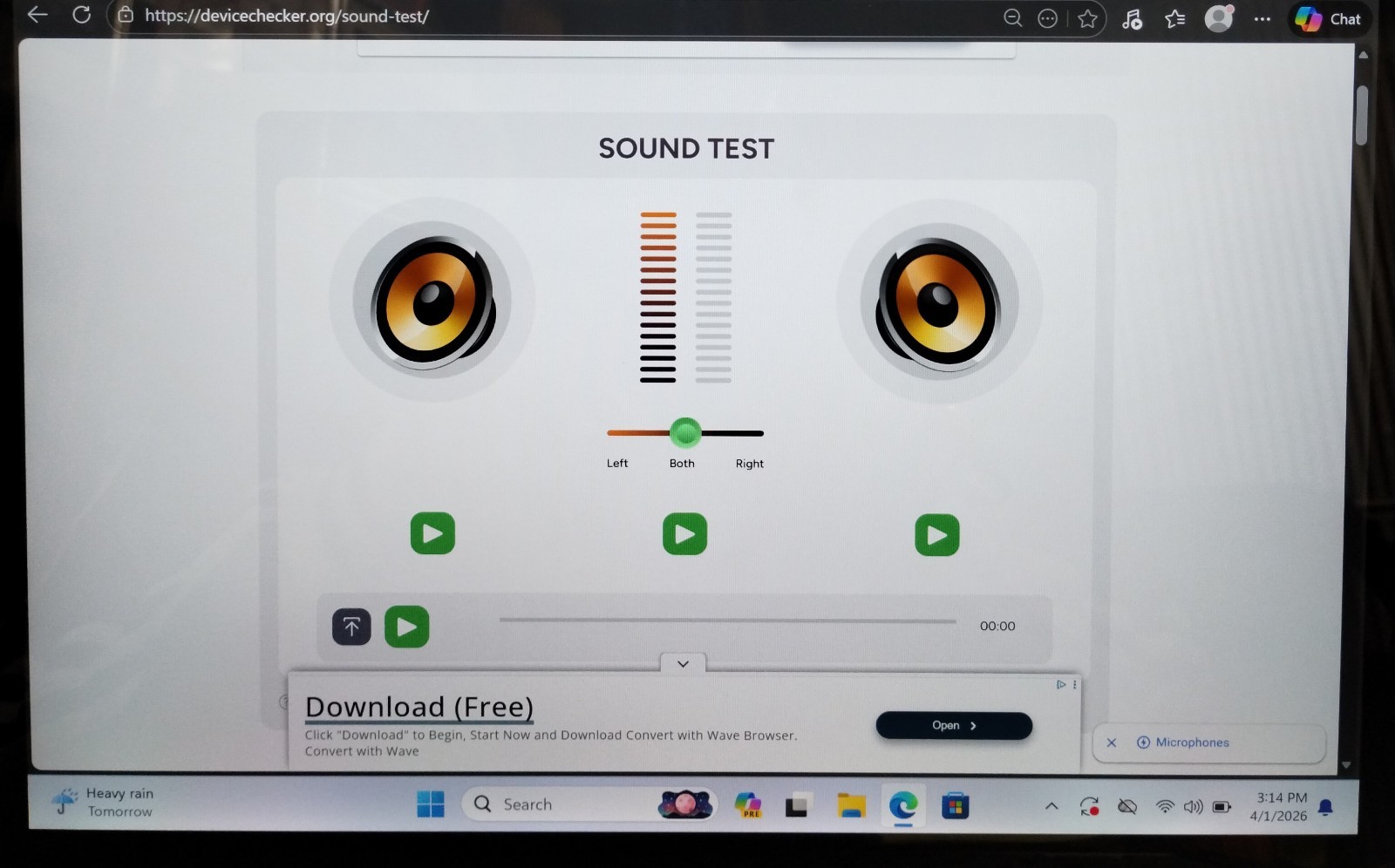Open Copilot Chat sidebar
This screenshot has height=868, width=1395.
coord(1328,19)
